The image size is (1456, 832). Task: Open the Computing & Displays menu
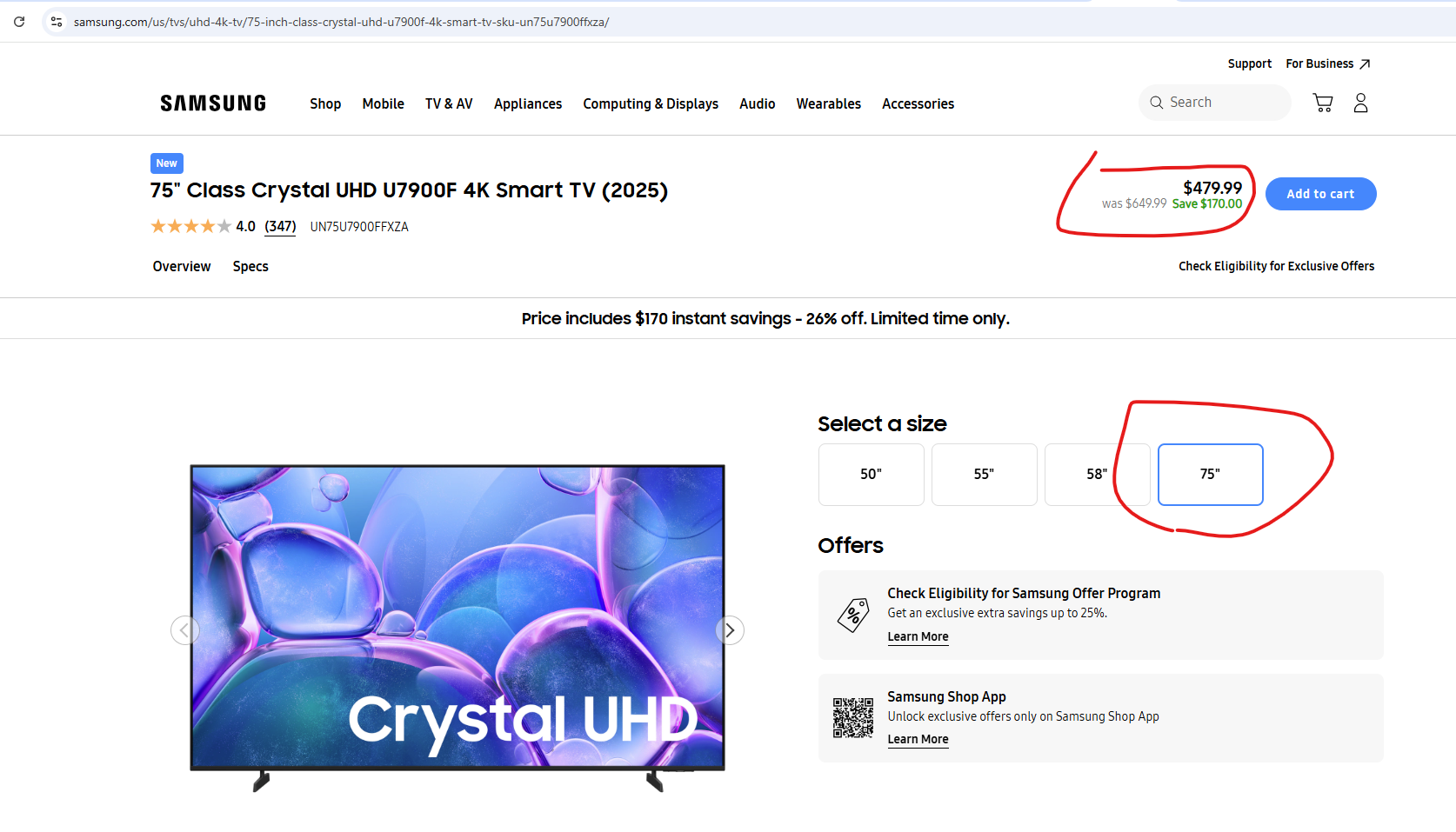click(x=651, y=104)
